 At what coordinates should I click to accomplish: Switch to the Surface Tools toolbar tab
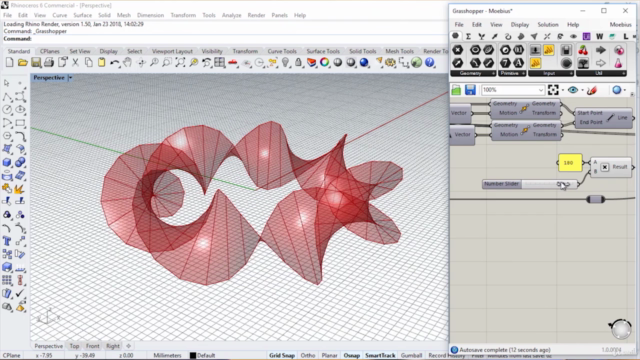click(x=323, y=51)
